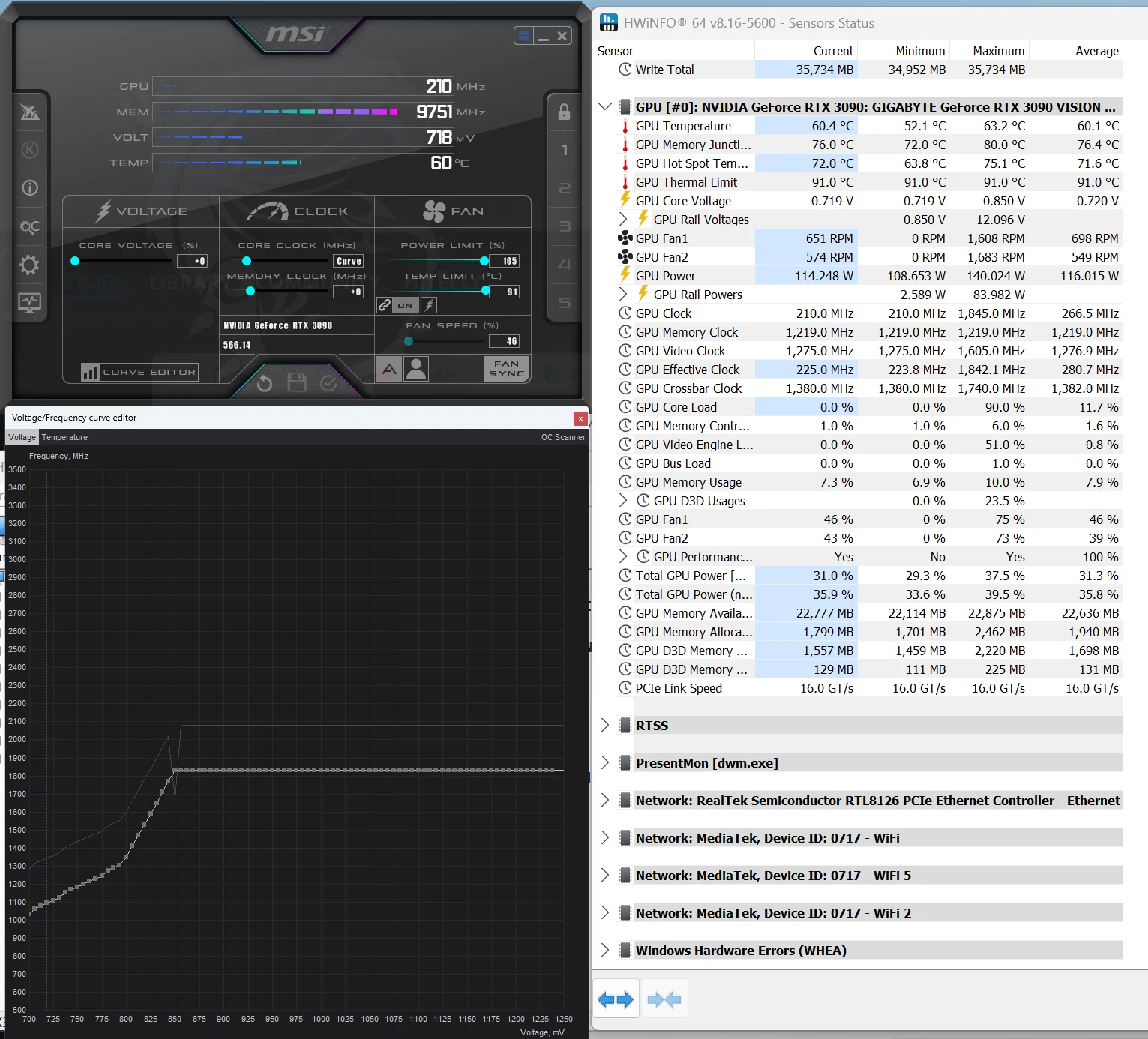Click the OC Scanner sidebar icon
This screenshot has height=1039, width=1148.
pyautogui.click(x=30, y=226)
